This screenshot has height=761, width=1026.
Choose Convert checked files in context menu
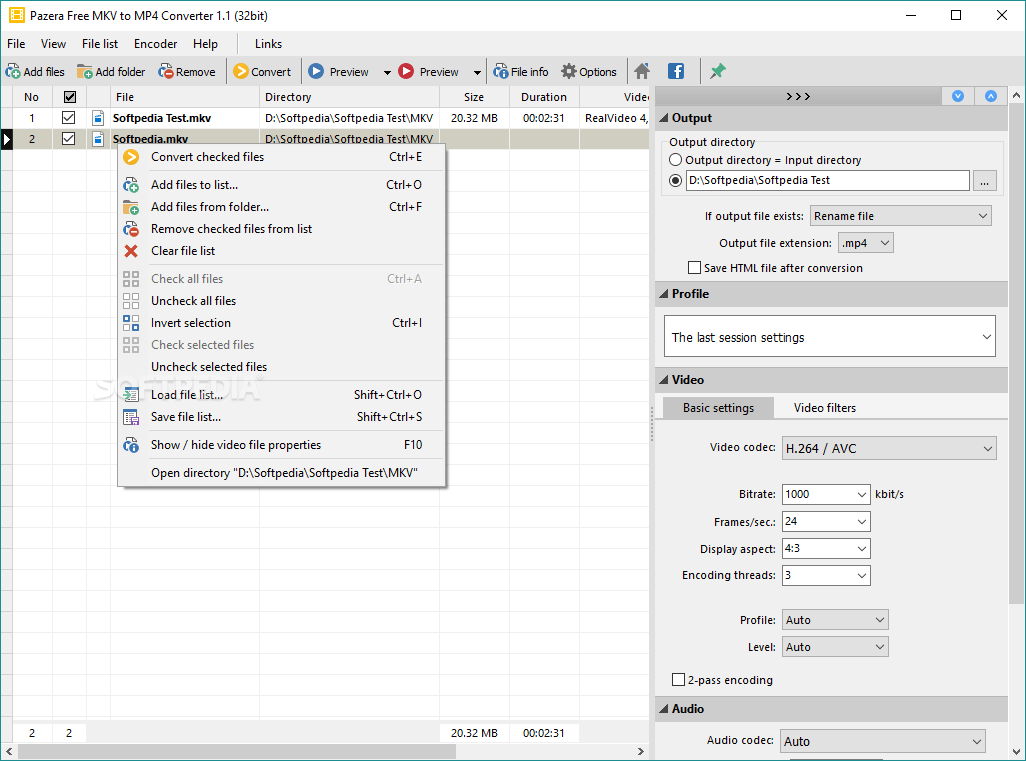pyautogui.click(x=281, y=157)
